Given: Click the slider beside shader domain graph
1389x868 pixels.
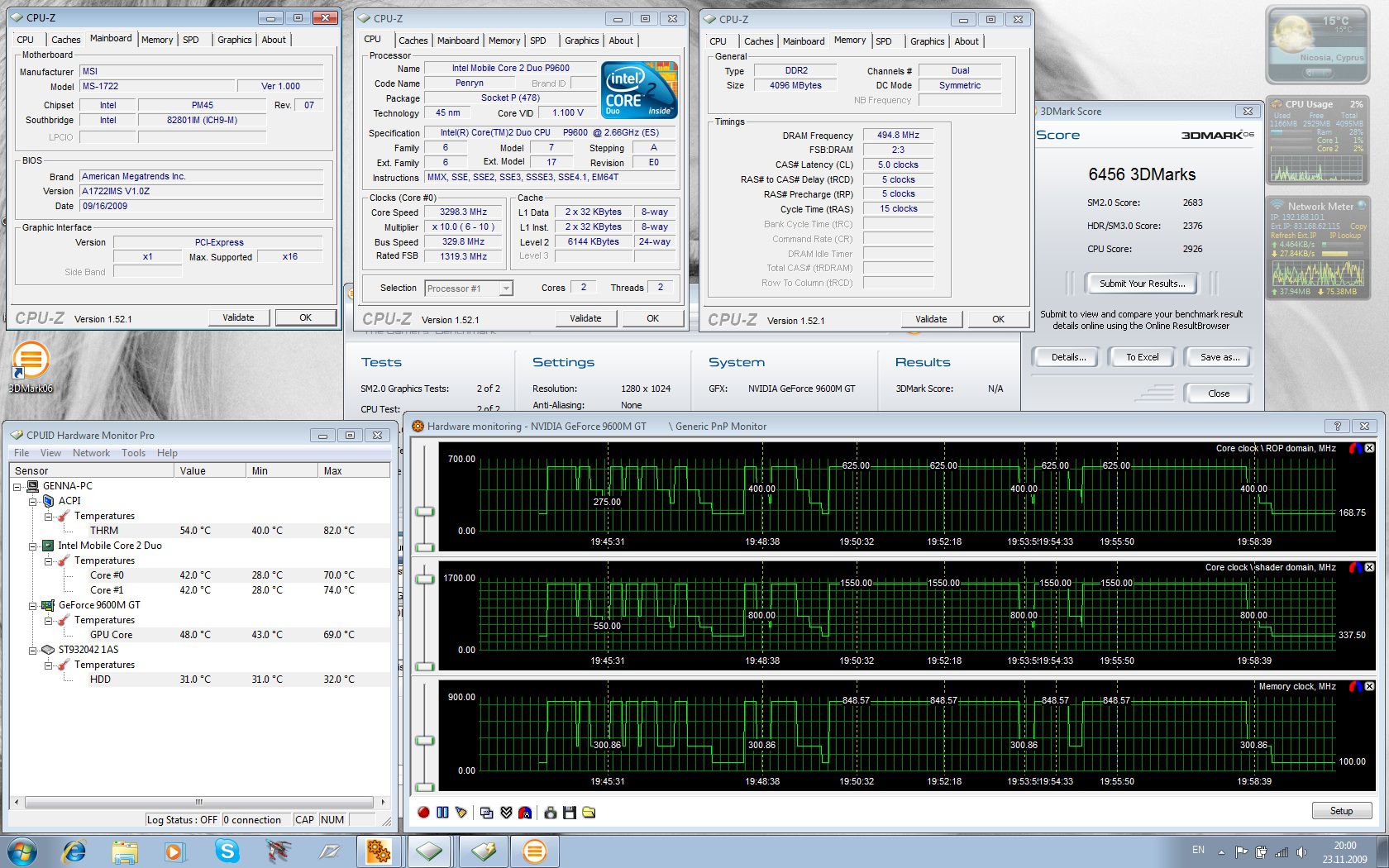Looking at the screenshot, I should coord(425,579).
